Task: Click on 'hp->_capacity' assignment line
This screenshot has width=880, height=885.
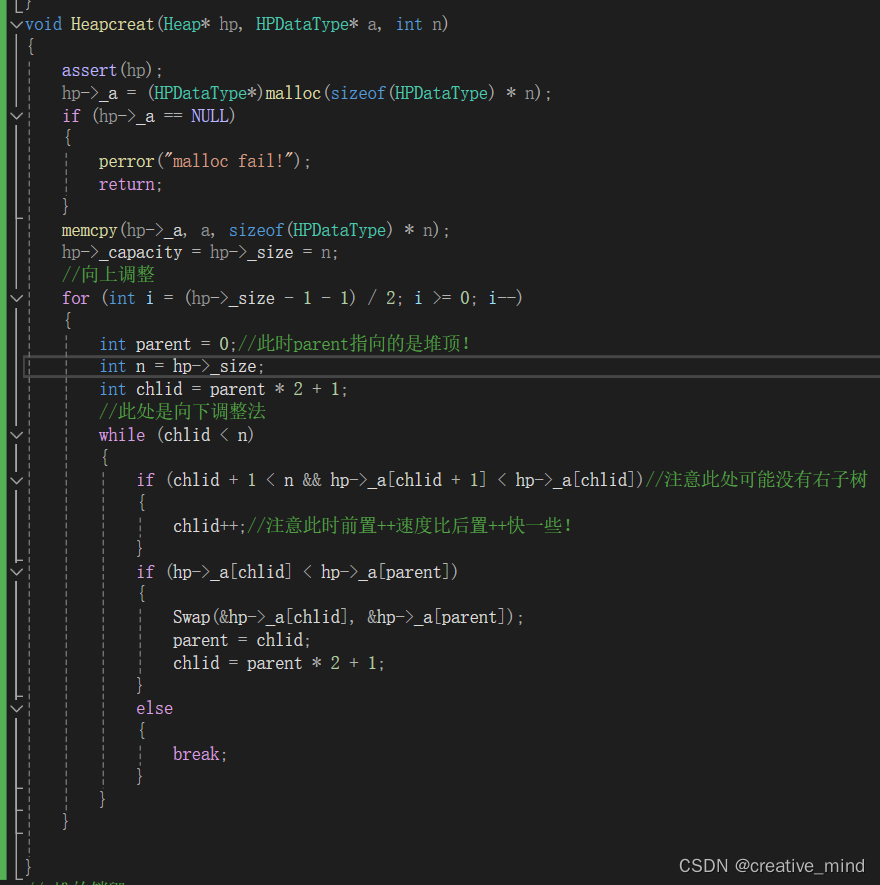Action: click(x=200, y=252)
